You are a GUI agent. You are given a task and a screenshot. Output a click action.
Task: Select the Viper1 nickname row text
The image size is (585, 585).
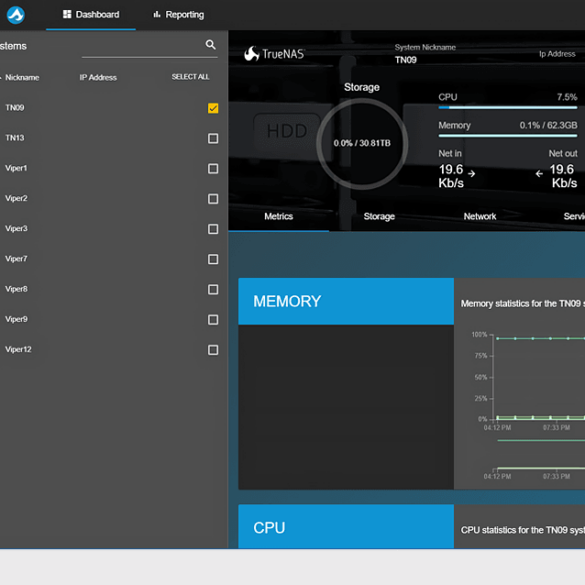pos(16,168)
